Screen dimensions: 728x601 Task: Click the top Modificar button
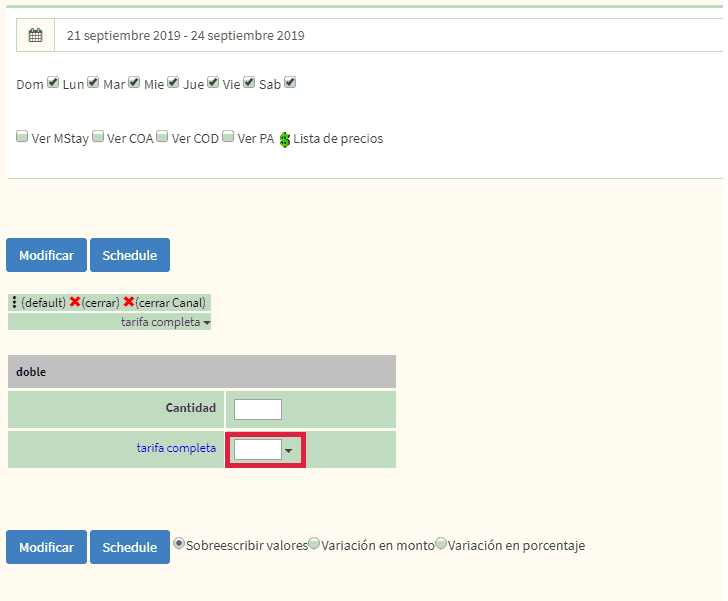pos(46,255)
